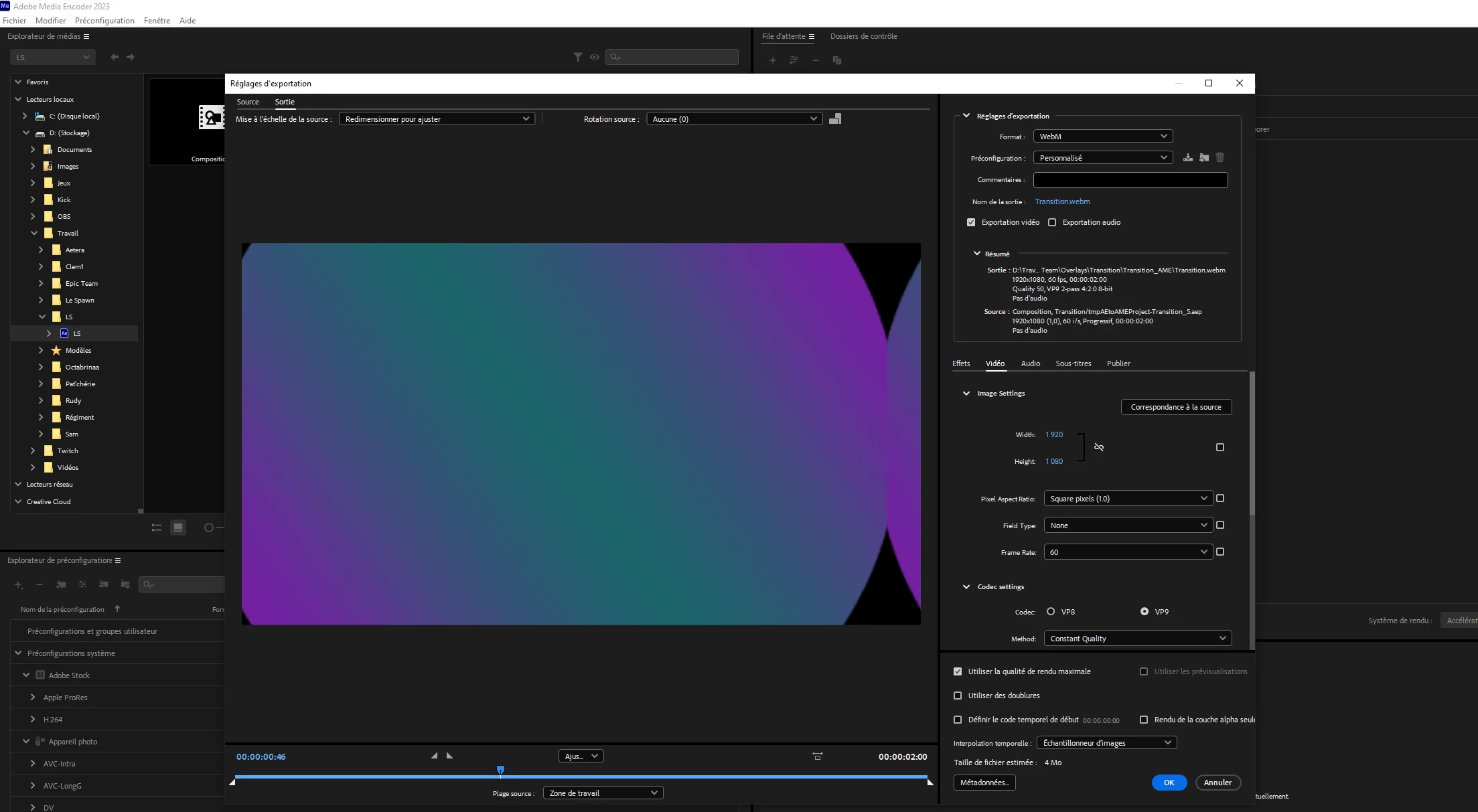Image resolution: width=1478 pixels, height=812 pixels.
Task: Select the VP8 codec radio button
Action: [1051, 612]
